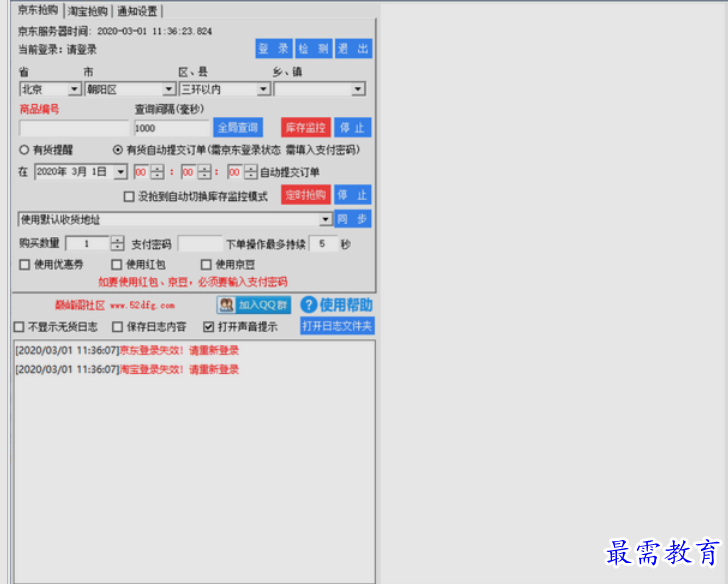
Task: Click 停止 next to 库存监控
Action: point(352,127)
